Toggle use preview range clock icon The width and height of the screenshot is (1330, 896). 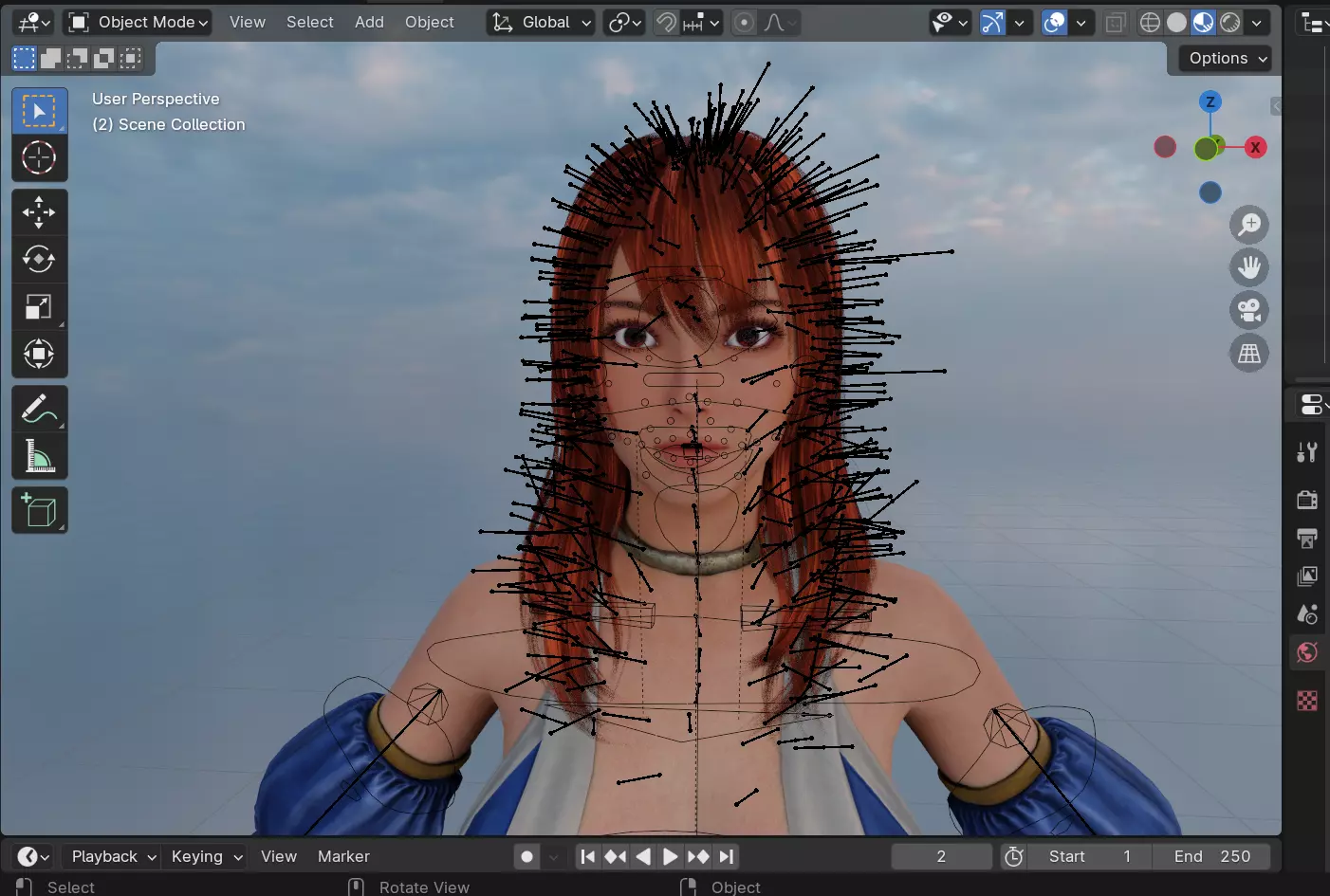(1014, 856)
